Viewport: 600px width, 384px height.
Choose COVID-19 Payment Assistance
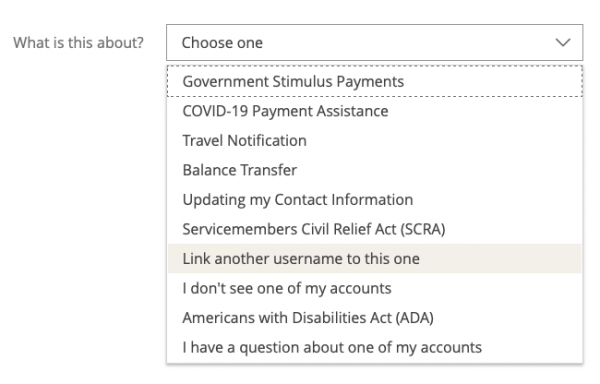coord(375,111)
